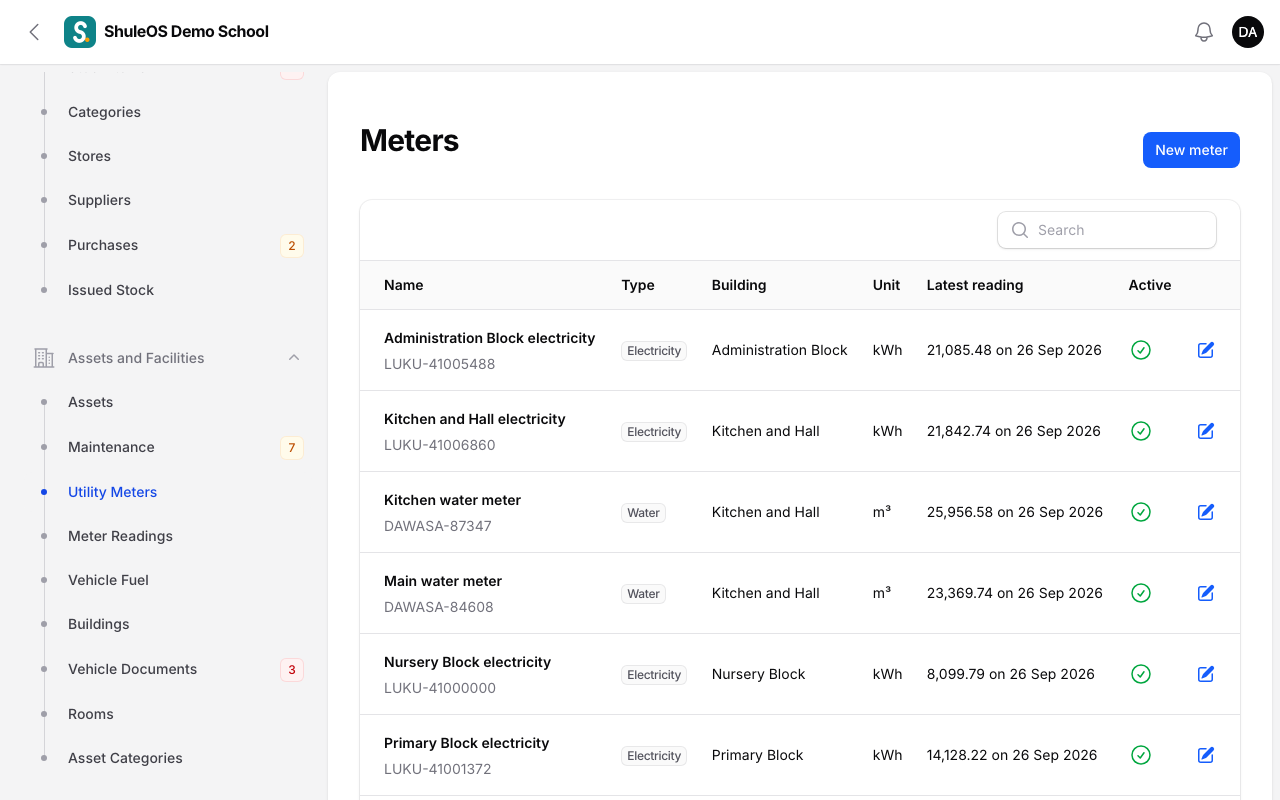The height and width of the screenshot is (800, 1280).
Task: Edit the Administration Block electricity meter
Action: [x=1206, y=350]
